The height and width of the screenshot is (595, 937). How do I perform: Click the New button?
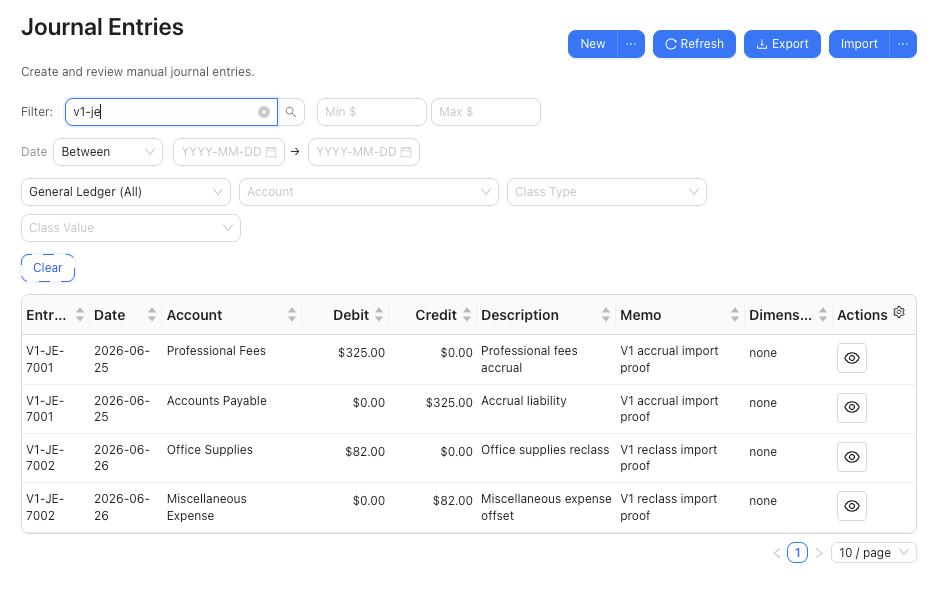click(x=593, y=44)
